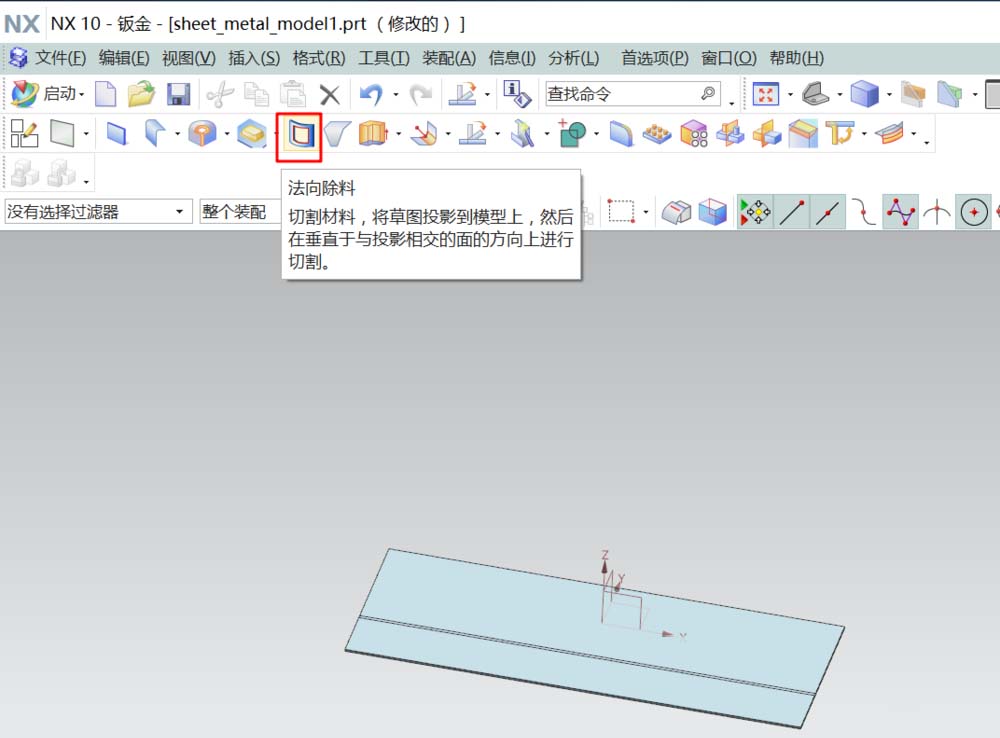Click the rectangle selection mode icon
Viewport: 1000px width, 738px height.
pyautogui.click(x=621, y=212)
